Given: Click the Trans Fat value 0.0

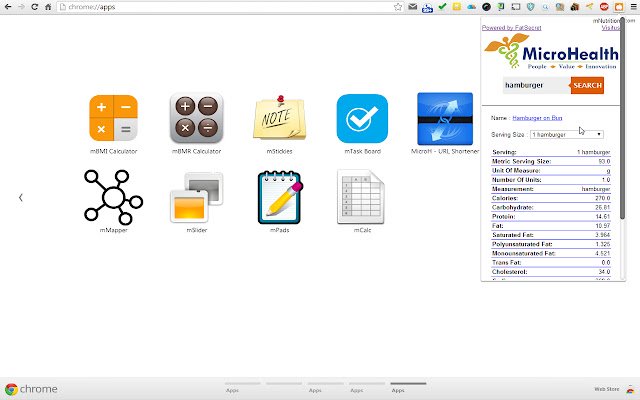Looking at the screenshot, I should point(606,262).
